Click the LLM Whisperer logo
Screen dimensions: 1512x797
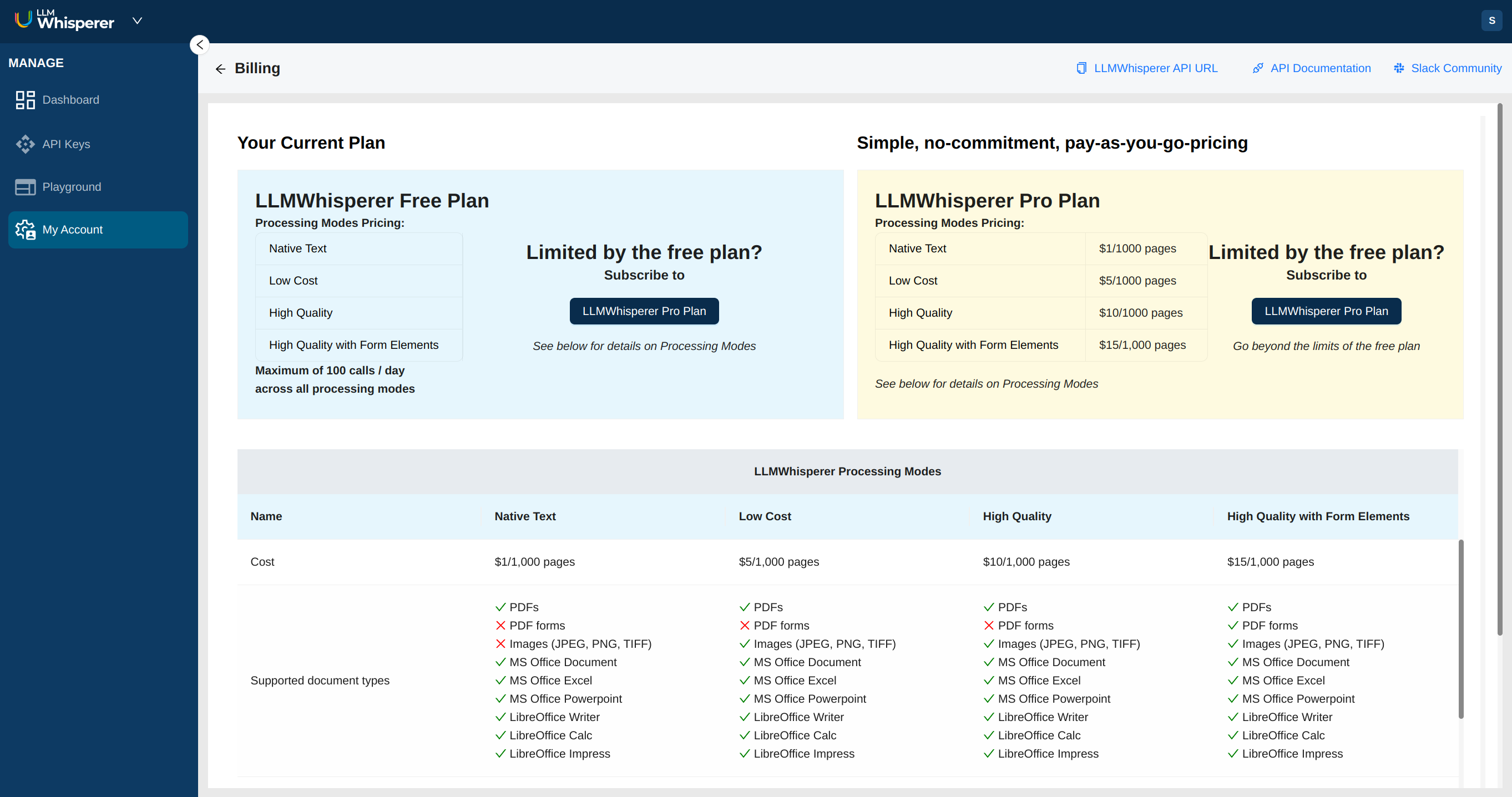point(64,21)
